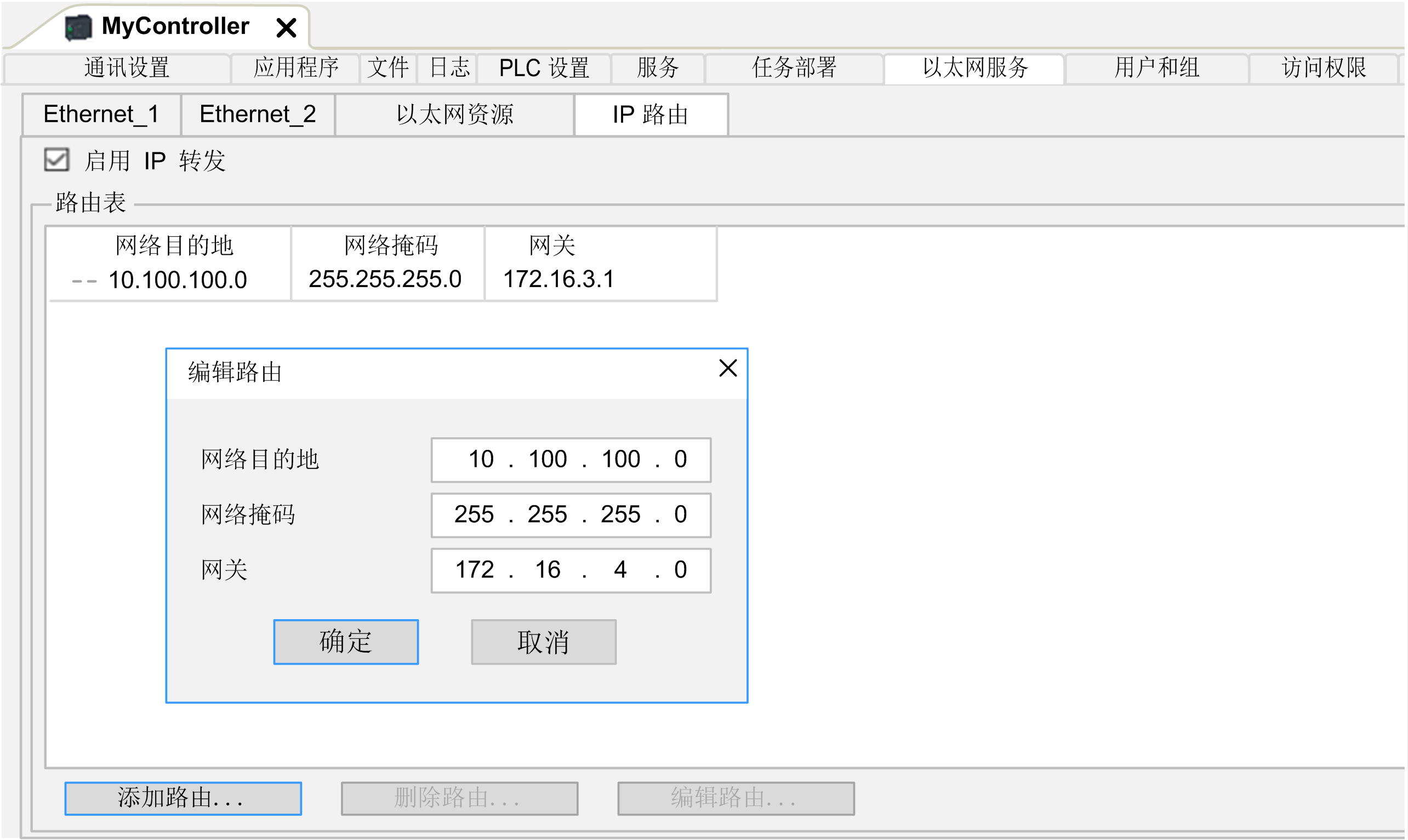Select the 任务部署 tab

(794, 68)
